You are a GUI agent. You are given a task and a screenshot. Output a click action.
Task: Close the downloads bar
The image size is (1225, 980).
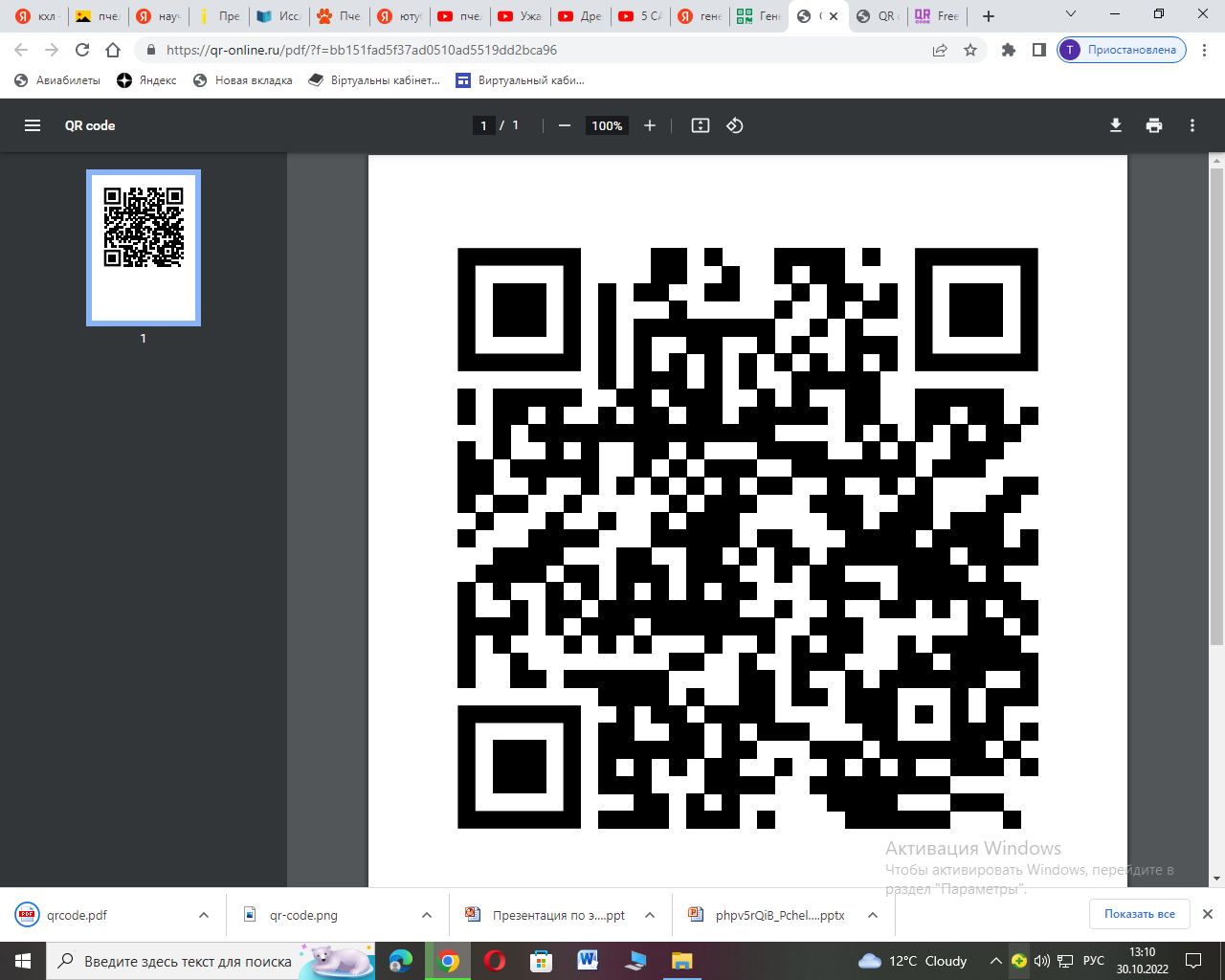[x=1208, y=914]
